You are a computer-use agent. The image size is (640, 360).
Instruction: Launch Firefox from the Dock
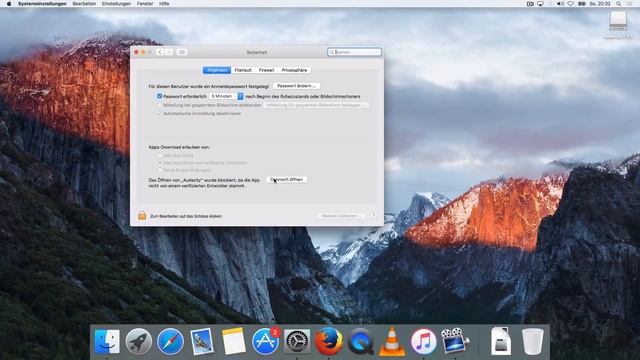point(329,341)
